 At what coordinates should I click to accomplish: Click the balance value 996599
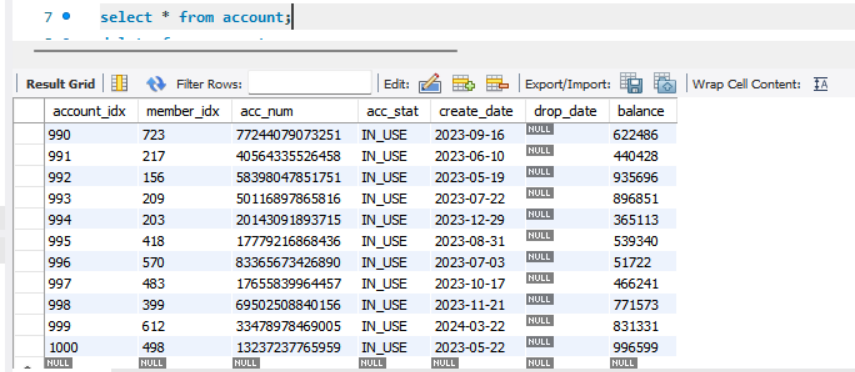[643, 347]
